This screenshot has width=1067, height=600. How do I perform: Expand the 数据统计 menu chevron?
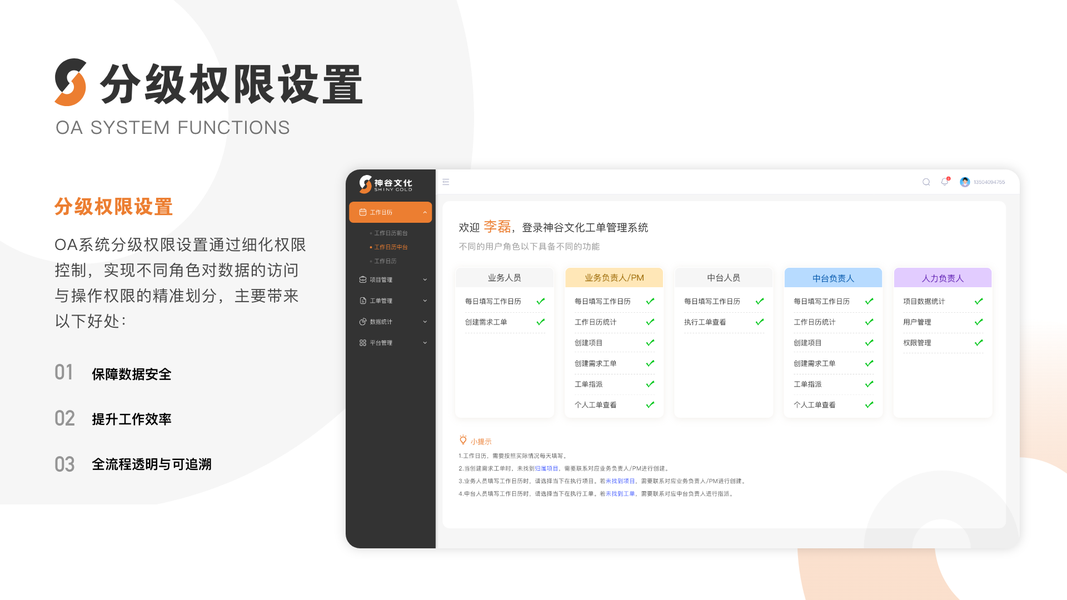point(425,322)
